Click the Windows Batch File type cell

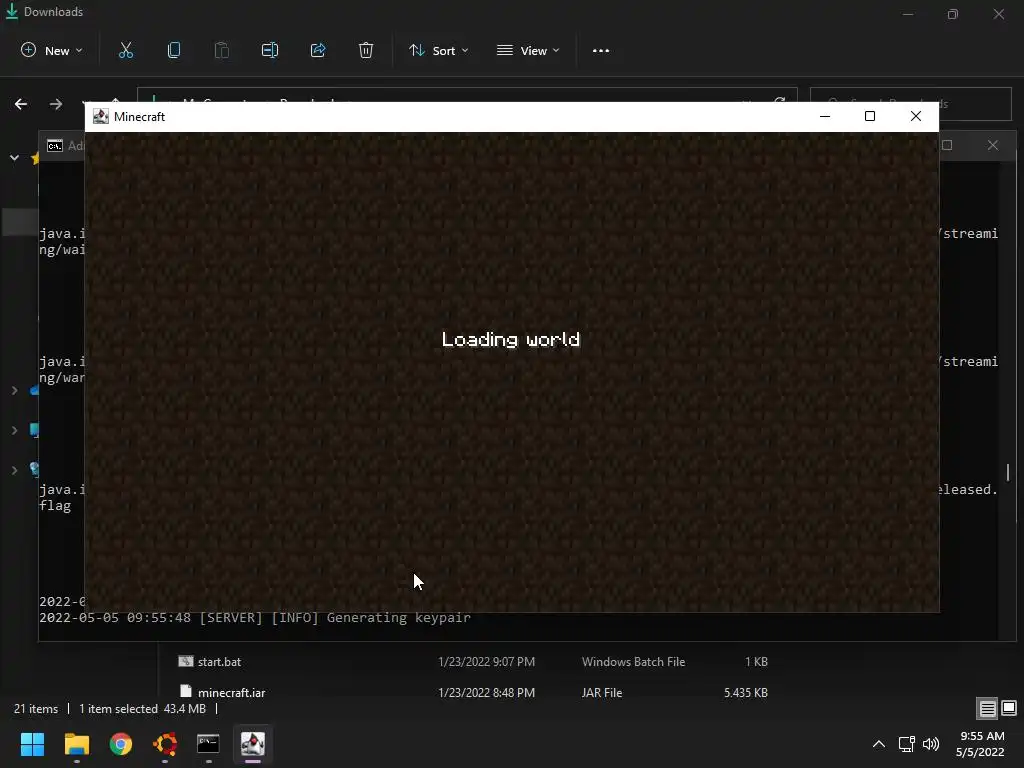[633, 662]
